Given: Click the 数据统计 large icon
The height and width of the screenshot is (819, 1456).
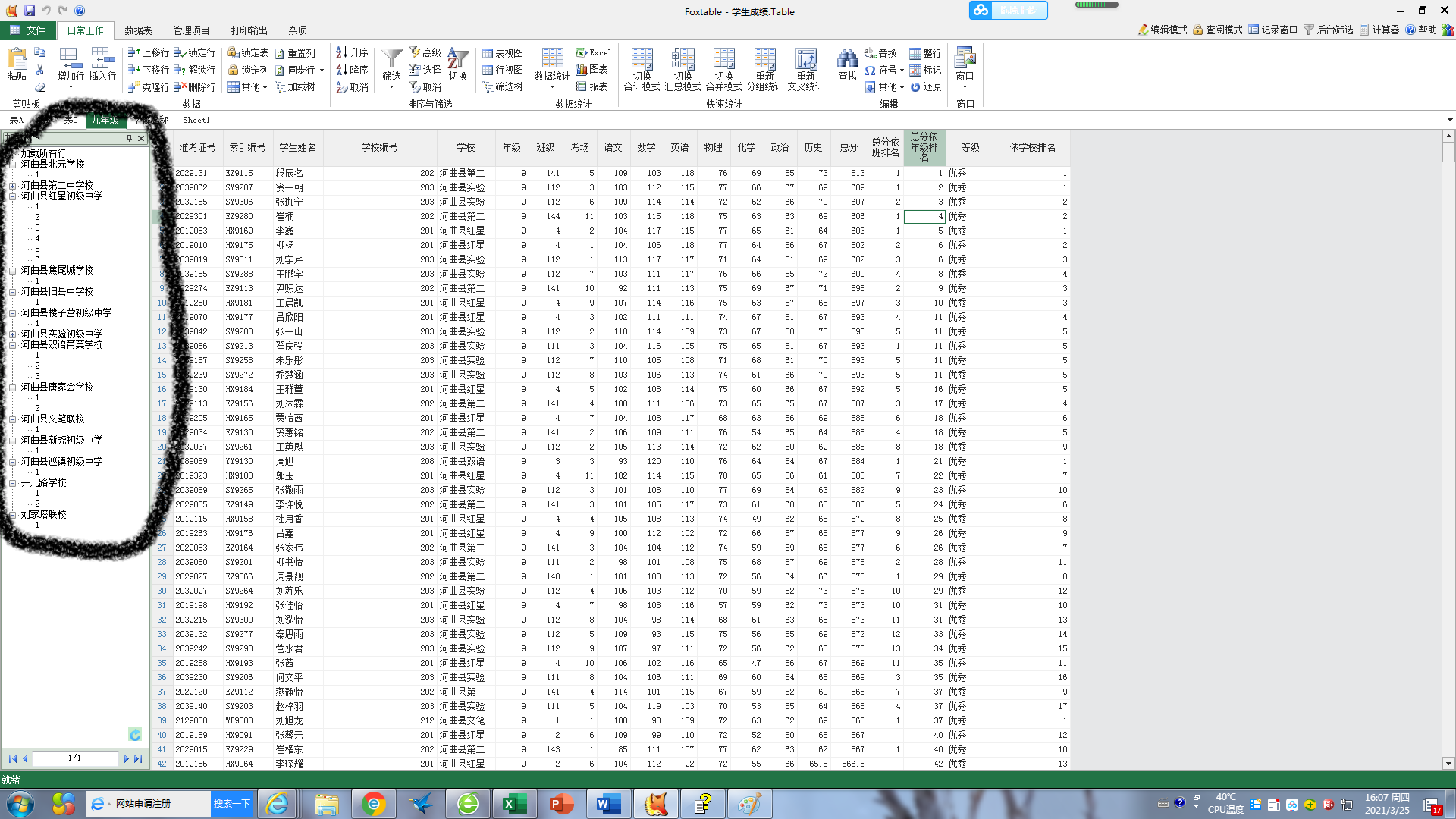Looking at the screenshot, I should pyautogui.click(x=552, y=64).
